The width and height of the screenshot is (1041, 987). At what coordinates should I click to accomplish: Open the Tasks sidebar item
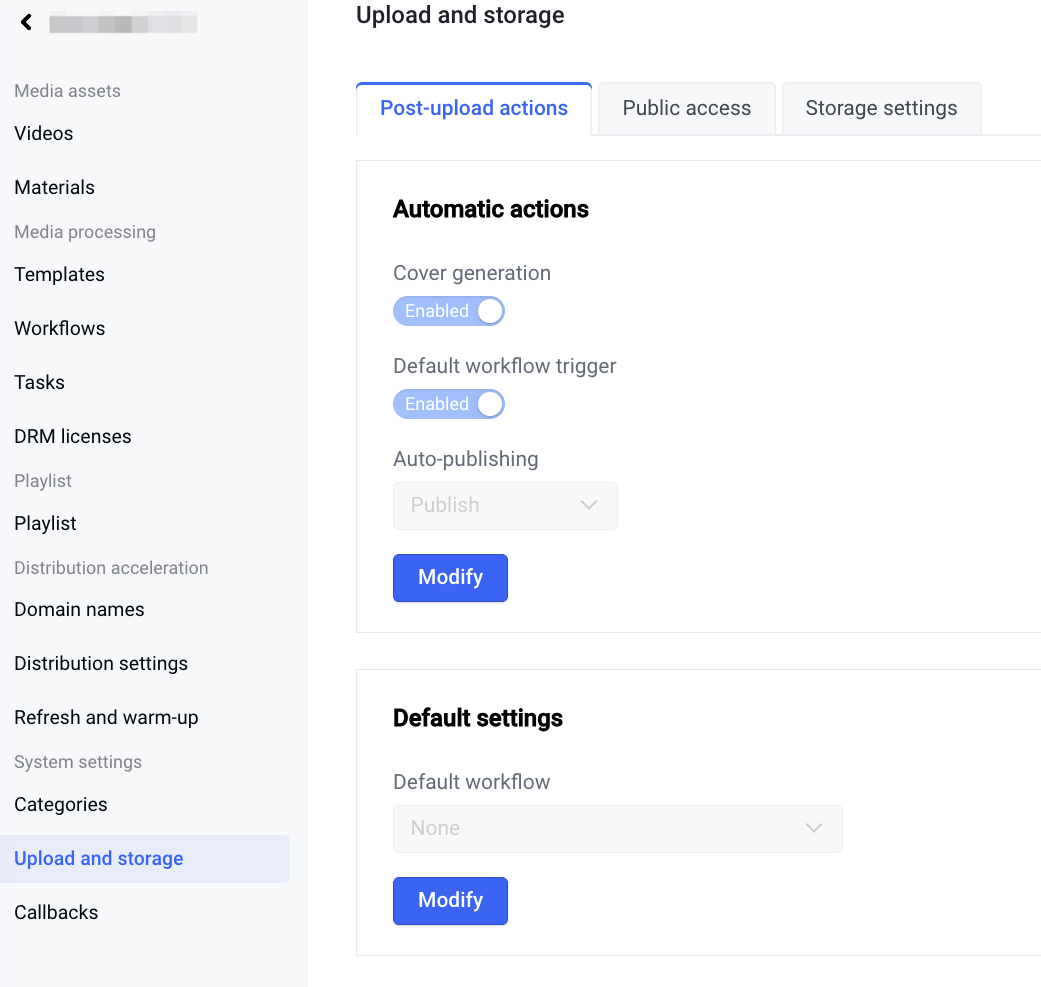[x=40, y=383]
